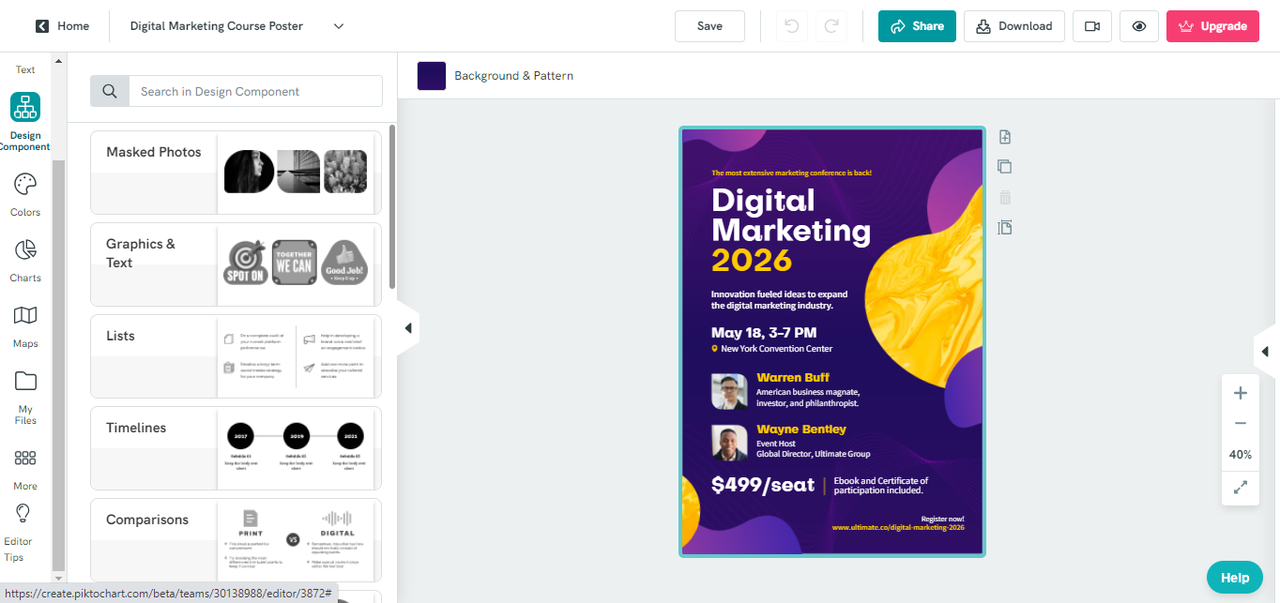Select the Text tool in sidebar
The image size is (1280, 603).
pyautogui.click(x=25, y=69)
